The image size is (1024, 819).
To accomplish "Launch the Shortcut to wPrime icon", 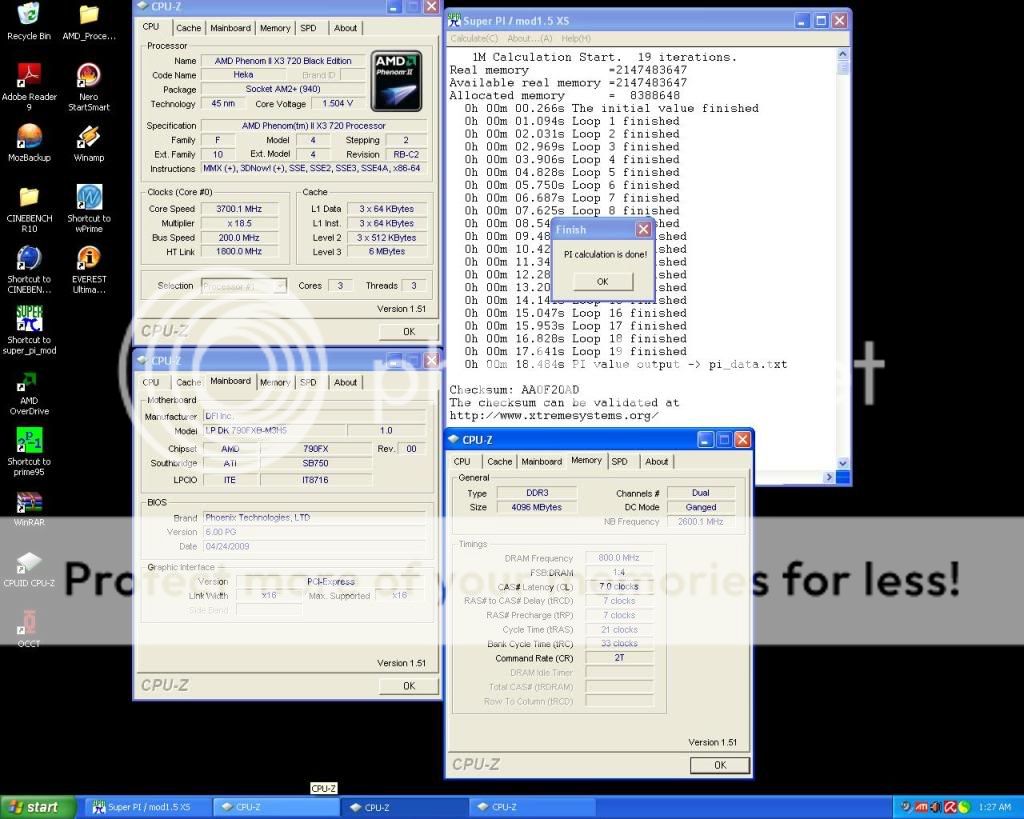I will 89,209.
